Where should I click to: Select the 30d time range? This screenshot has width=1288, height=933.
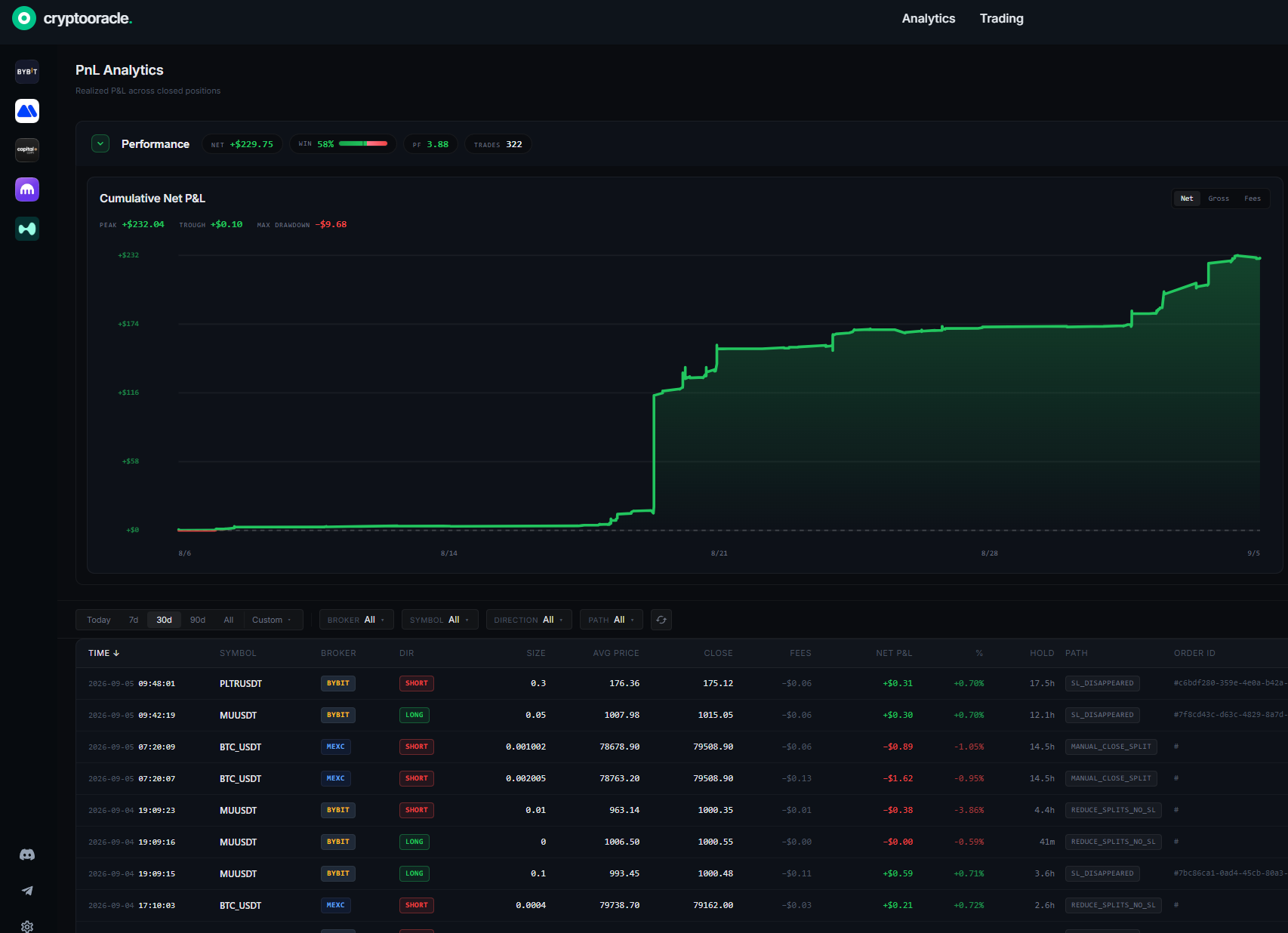pos(165,620)
